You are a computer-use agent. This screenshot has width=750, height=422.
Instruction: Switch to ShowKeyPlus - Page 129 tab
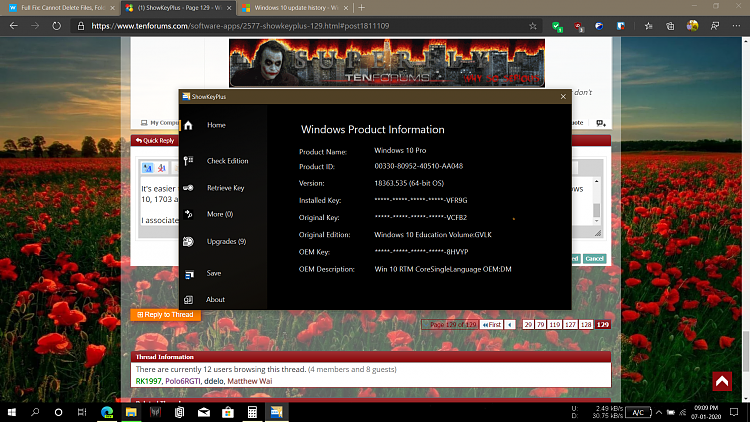(176, 8)
